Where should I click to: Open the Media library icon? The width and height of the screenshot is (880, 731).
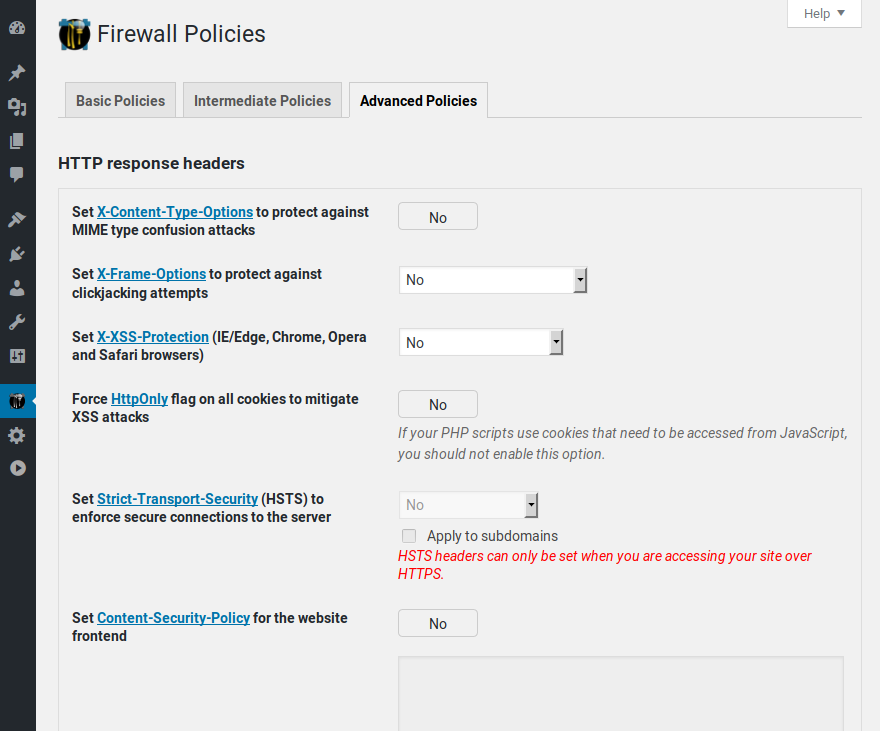(17, 107)
